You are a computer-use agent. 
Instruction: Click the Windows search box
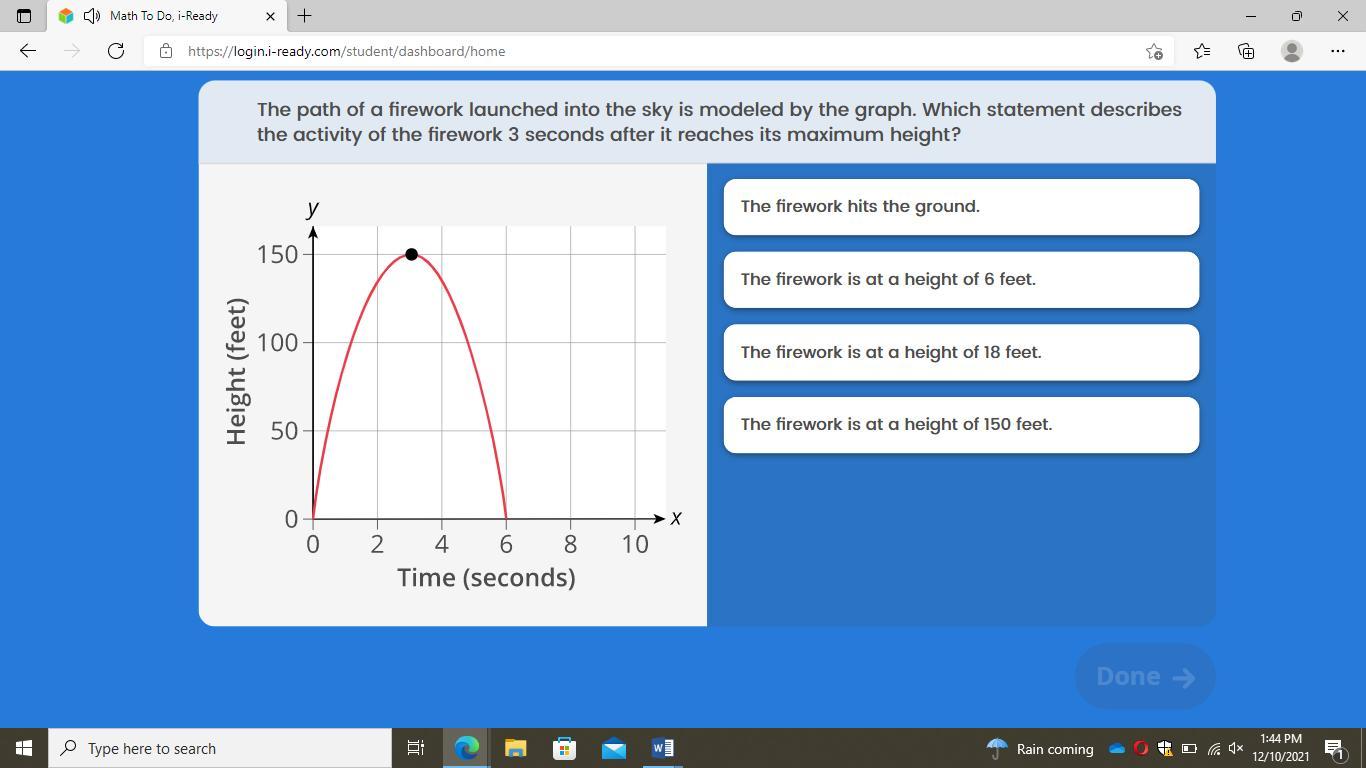pyautogui.click(x=220, y=748)
